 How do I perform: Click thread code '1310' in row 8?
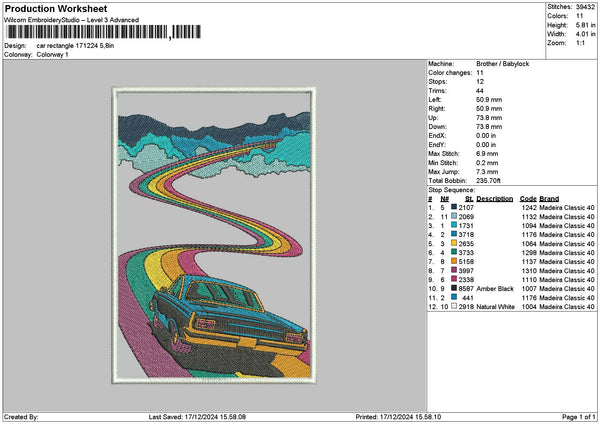pyautogui.click(x=529, y=271)
